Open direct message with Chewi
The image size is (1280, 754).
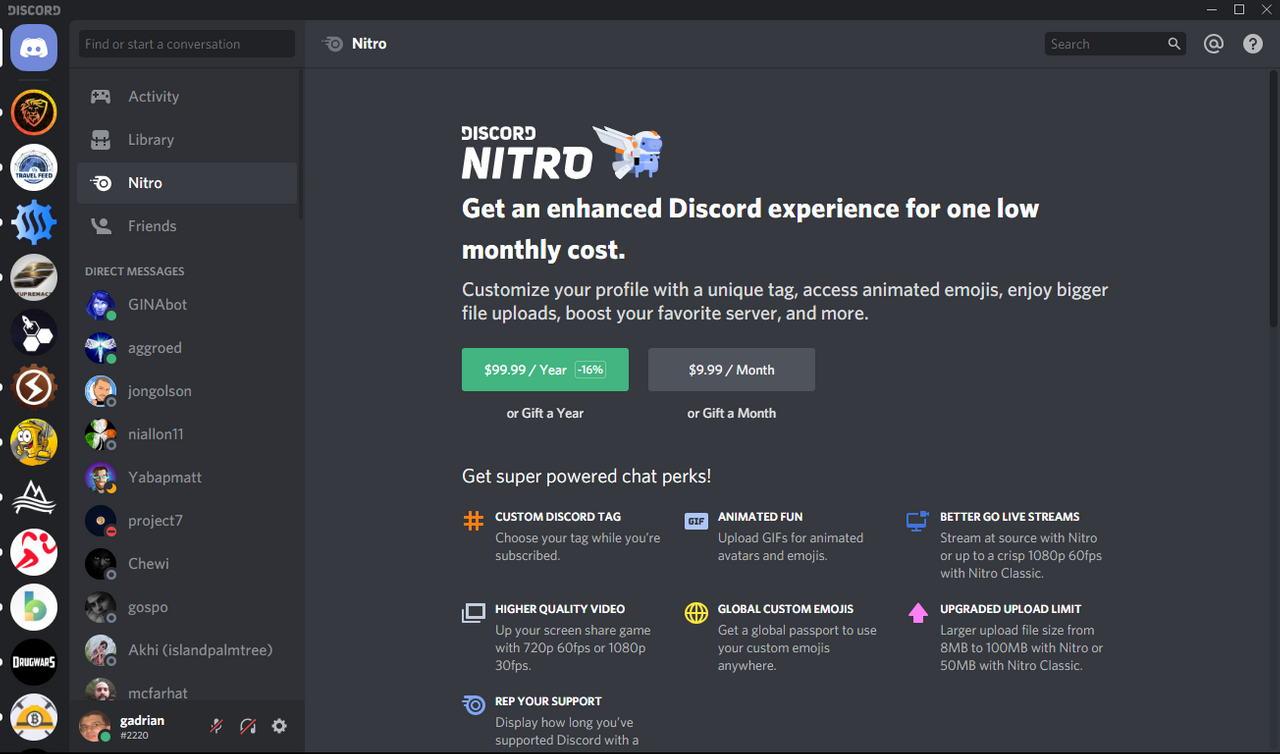(187, 564)
